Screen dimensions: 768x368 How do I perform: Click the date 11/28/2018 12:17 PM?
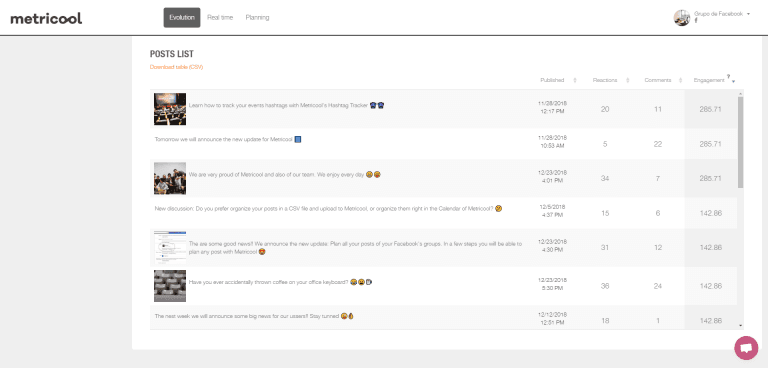tap(552, 107)
